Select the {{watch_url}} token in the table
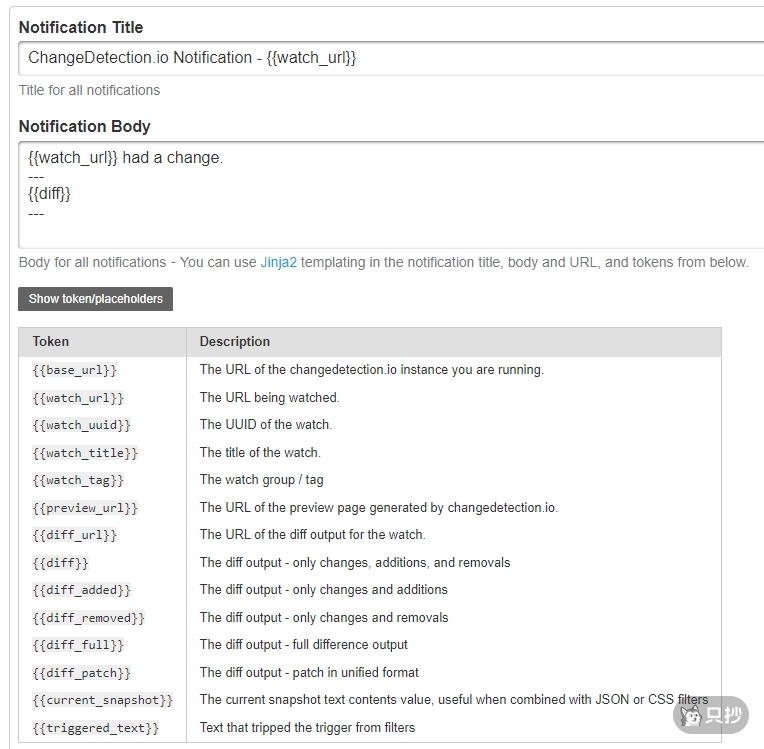 click(78, 398)
